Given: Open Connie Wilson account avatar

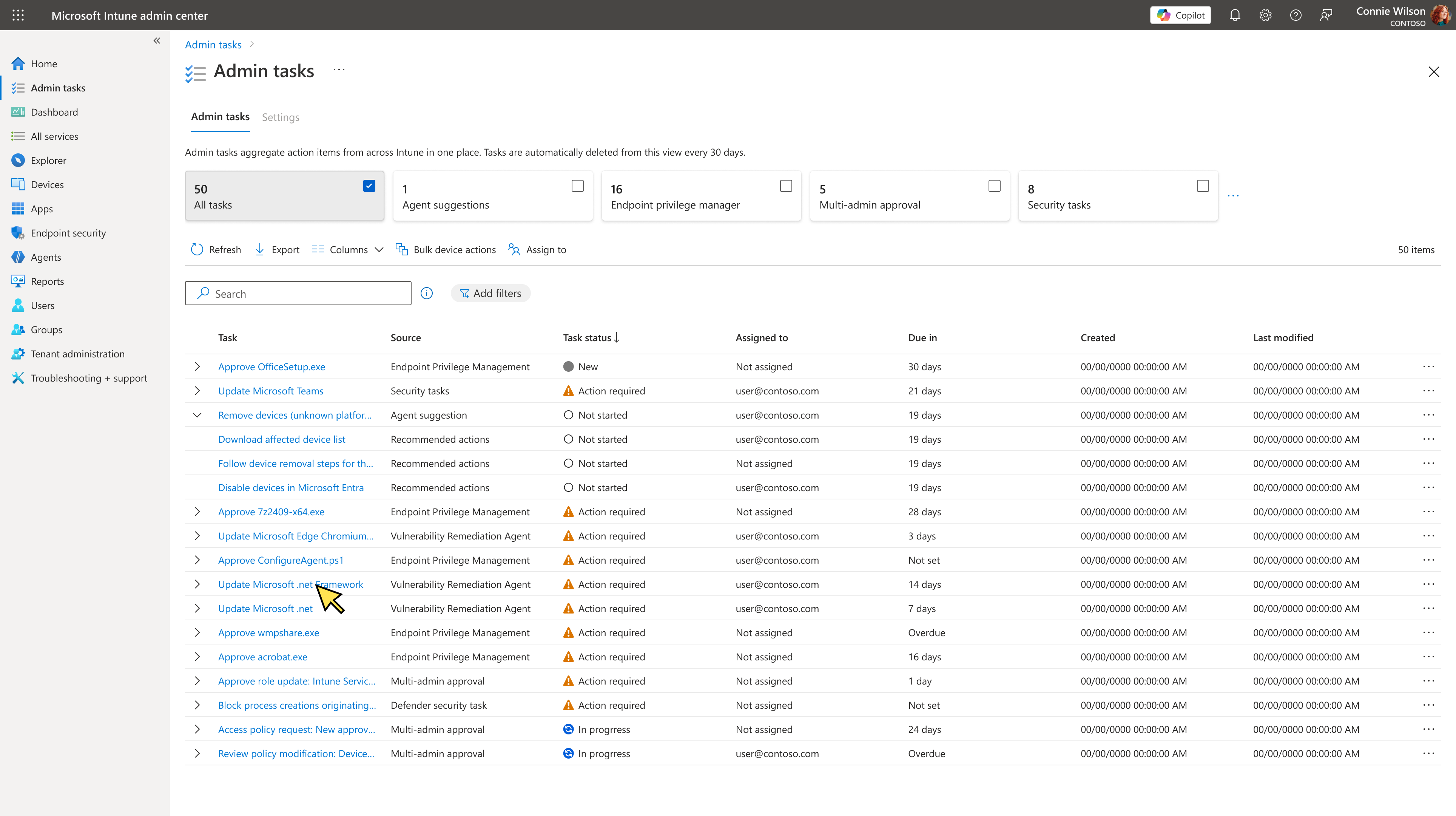Looking at the screenshot, I should pos(1441,15).
